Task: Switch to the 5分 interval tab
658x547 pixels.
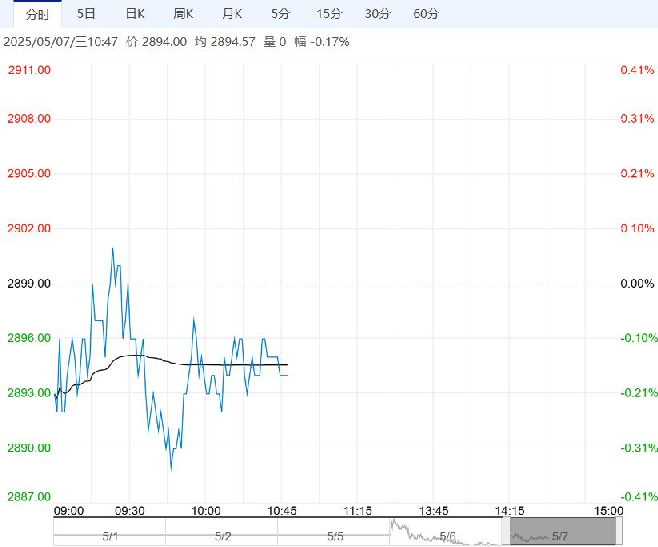Action: pos(280,14)
